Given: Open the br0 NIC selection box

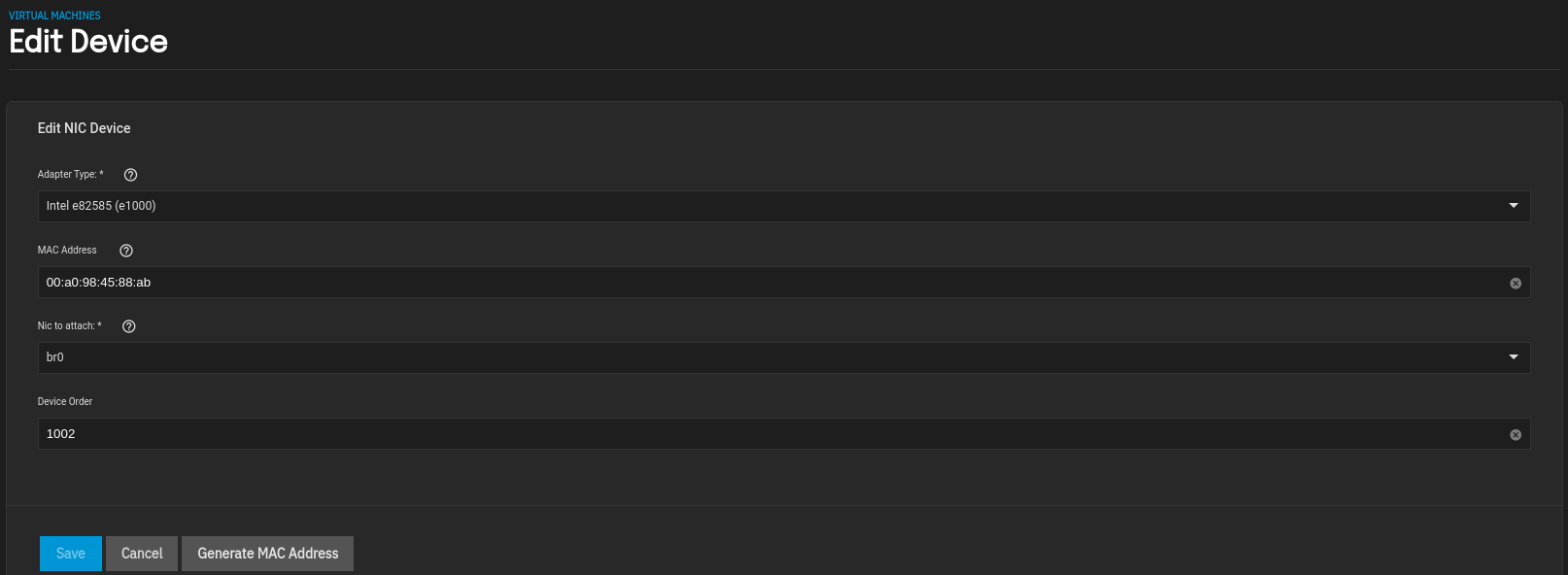Looking at the screenshot, I should click(784, 357).
